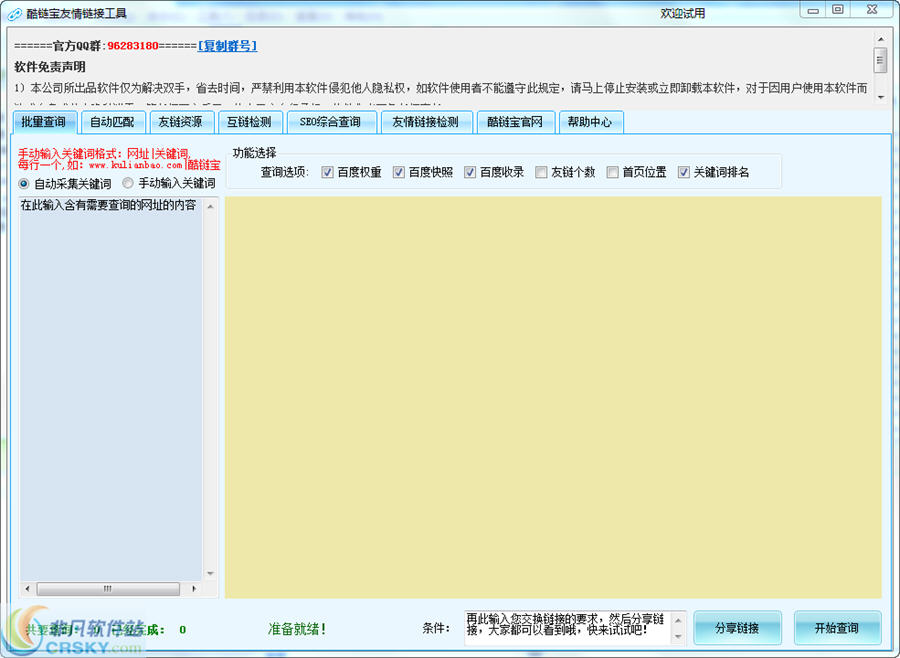Open the 自动匹配 tab
The image size is (900, 658).
tap(112, 122)
